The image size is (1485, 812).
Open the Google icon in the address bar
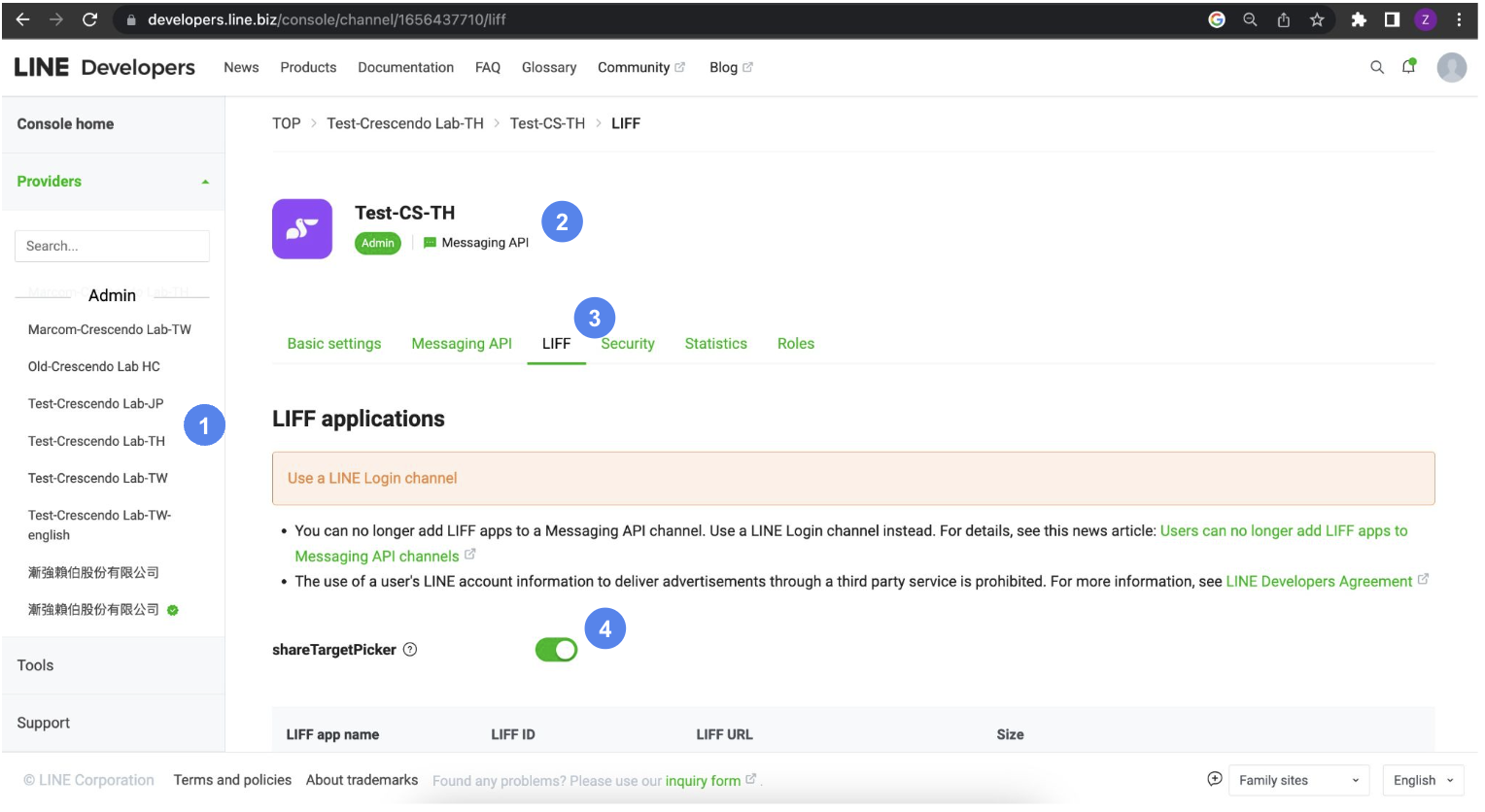[x=1217, y=19]
